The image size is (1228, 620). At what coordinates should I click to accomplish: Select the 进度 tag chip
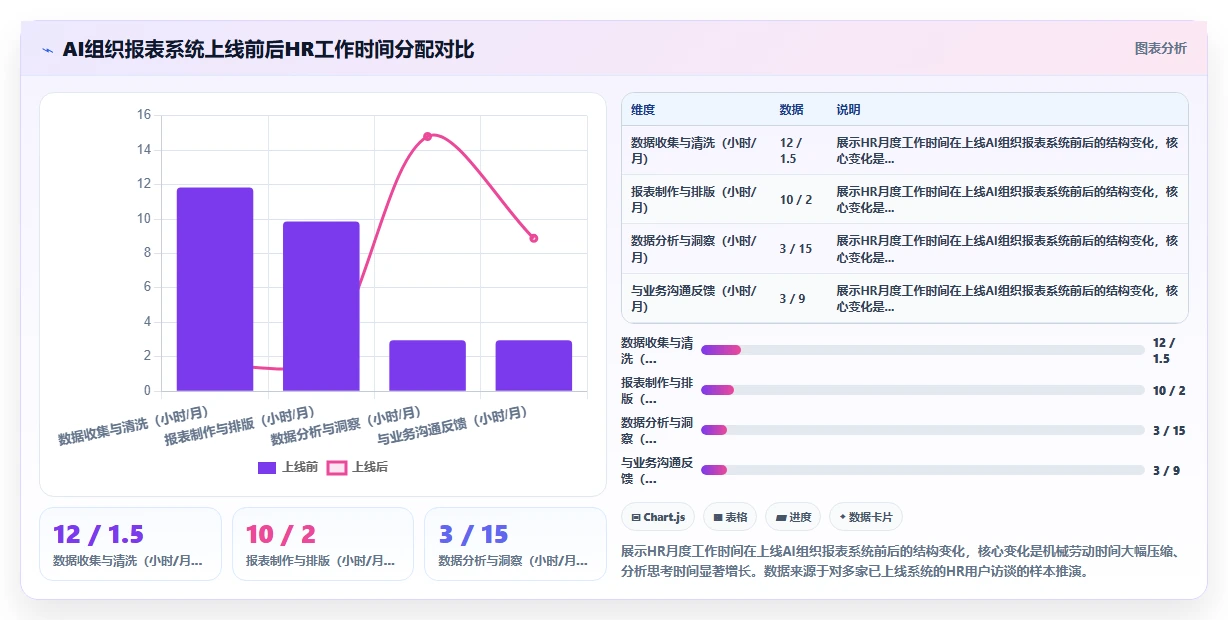click(x=793, y=517)
